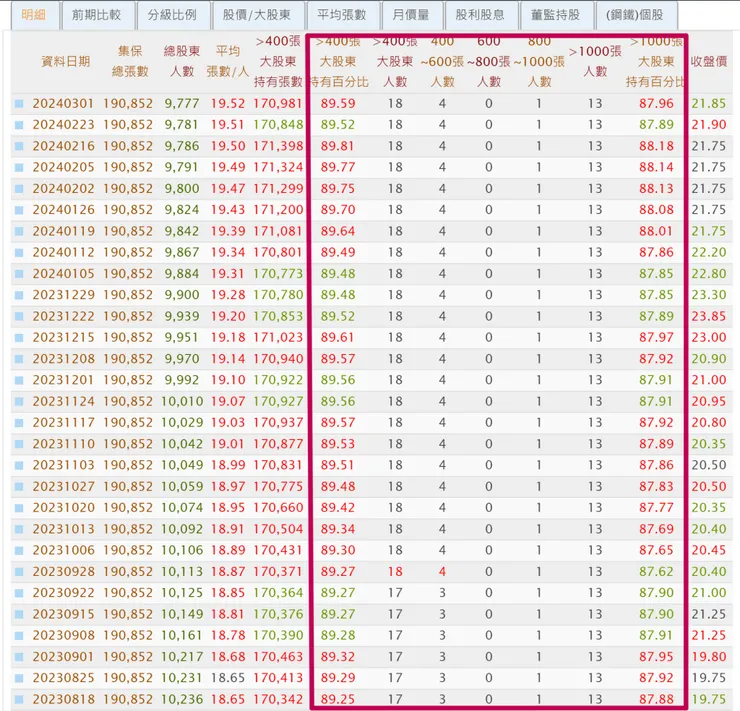Click blue square icon beside 20231020
Image resolution: width=740 pixels, height=711 pixels.
19,508
